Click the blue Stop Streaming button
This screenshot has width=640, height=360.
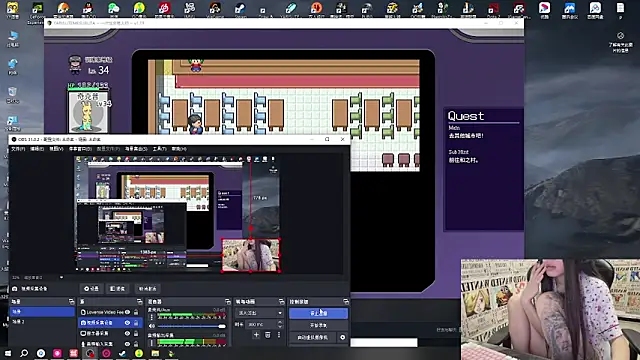pos(318,313)
